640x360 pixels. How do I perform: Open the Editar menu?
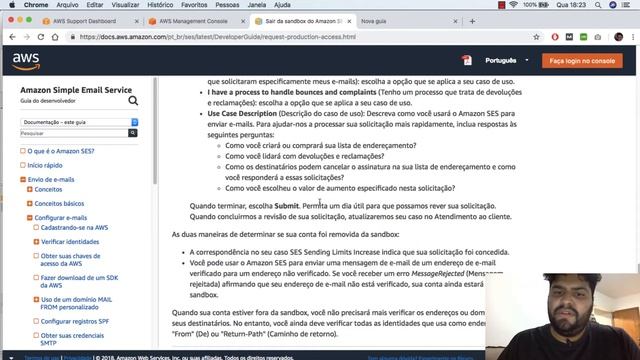pyautogui.click(x=95, y=5)
